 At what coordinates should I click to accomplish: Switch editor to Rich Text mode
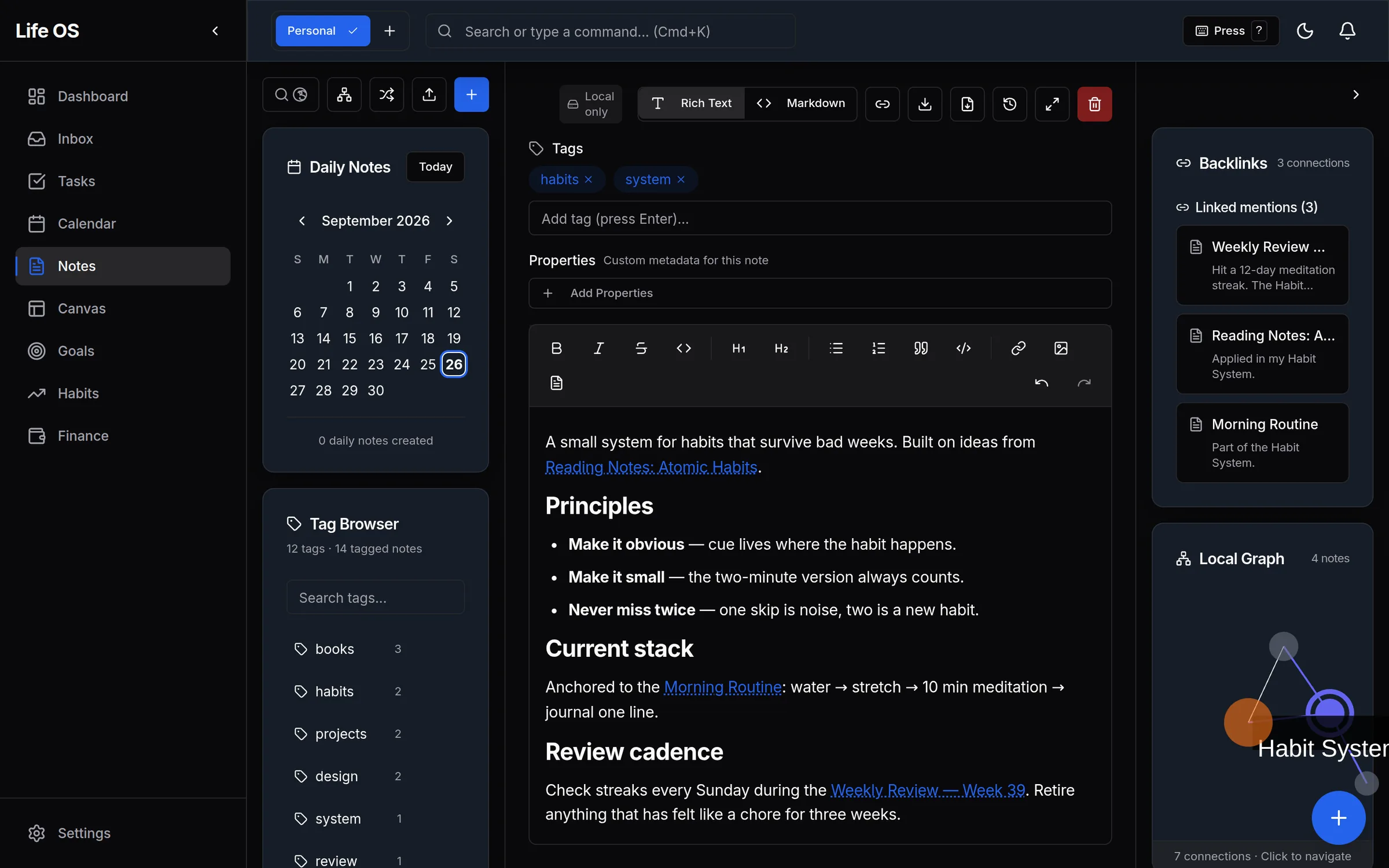click(692, 104)
